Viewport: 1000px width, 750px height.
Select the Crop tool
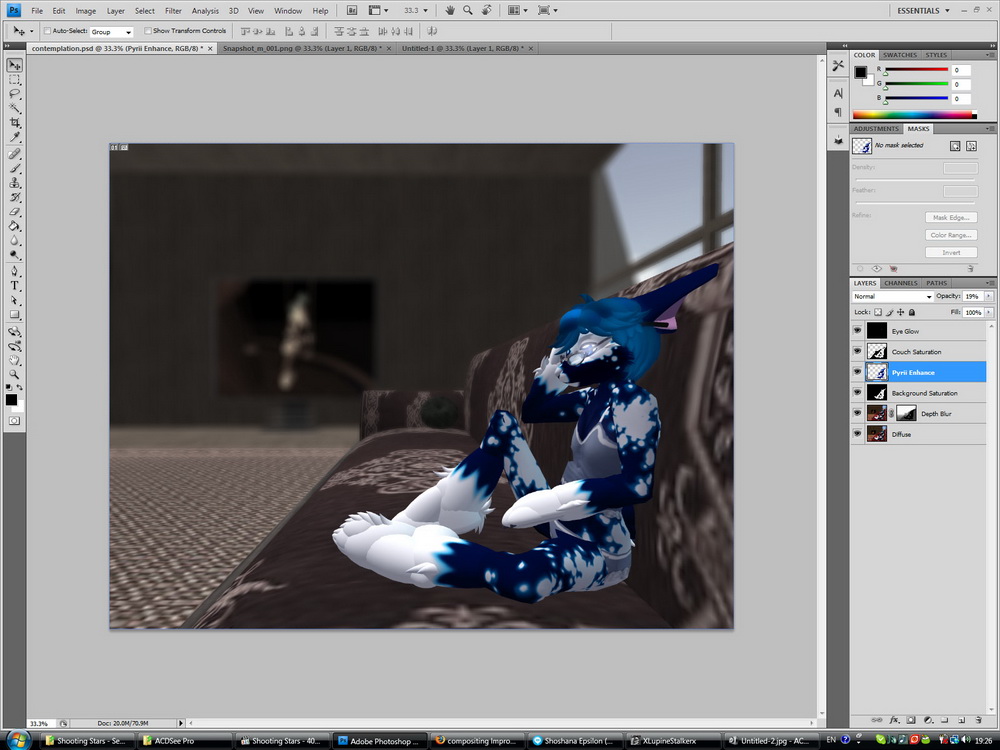(x=15, y=122)
